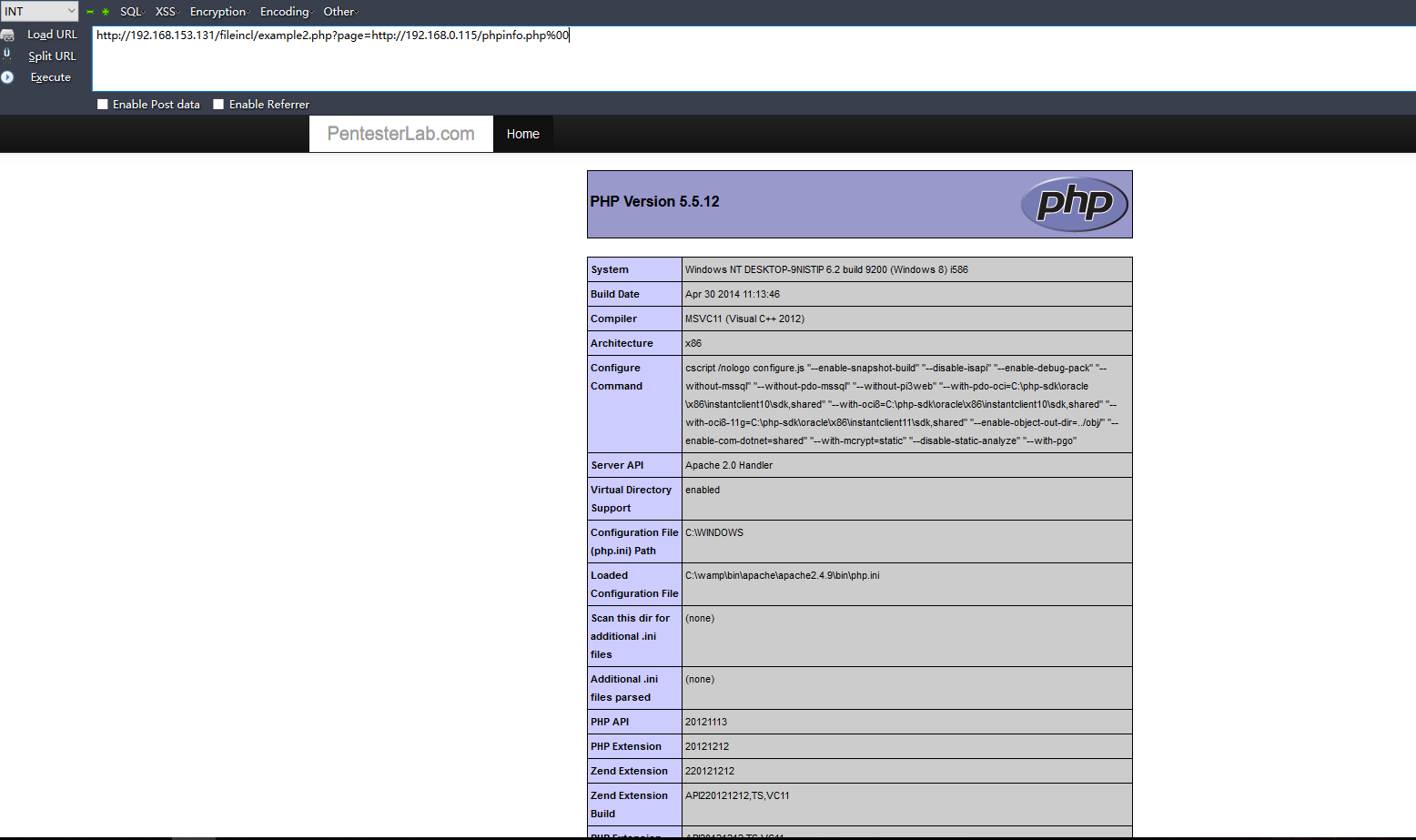The width and height of the screenshot is (1416, 840).
Task: Select the Windows NT DESKTOP-9NISTIP value
Action: [x=826, y=269]
